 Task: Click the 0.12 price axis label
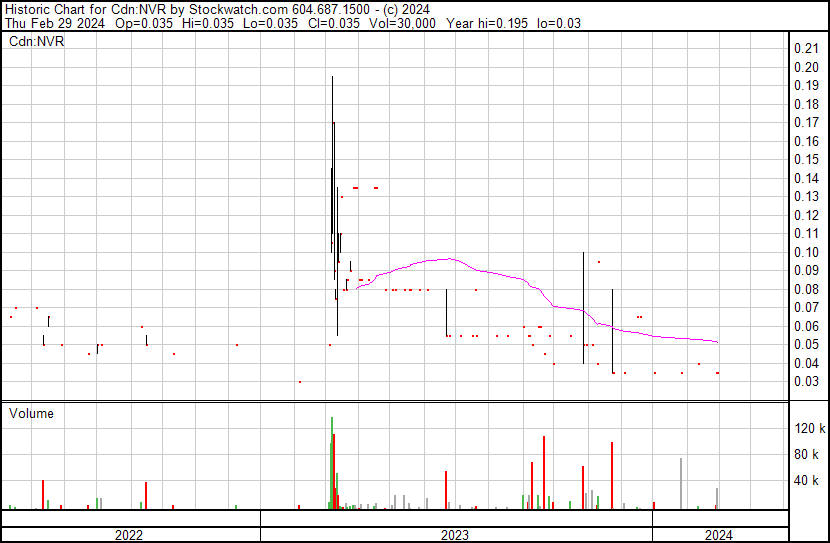click(806, 215)
